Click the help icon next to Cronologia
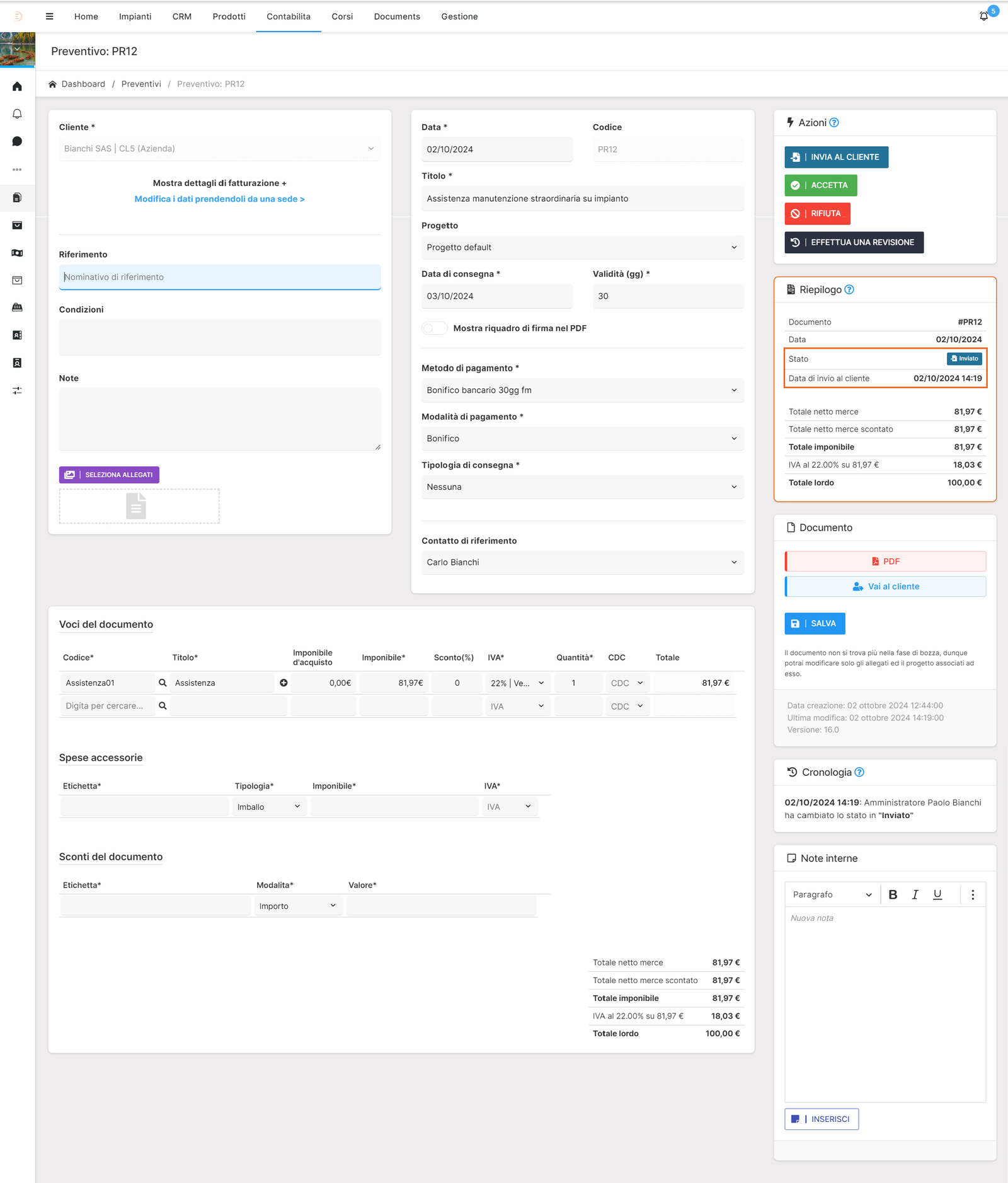Image resolution: width=1008 pixels, height=1183 pixels. click(859, 773)
